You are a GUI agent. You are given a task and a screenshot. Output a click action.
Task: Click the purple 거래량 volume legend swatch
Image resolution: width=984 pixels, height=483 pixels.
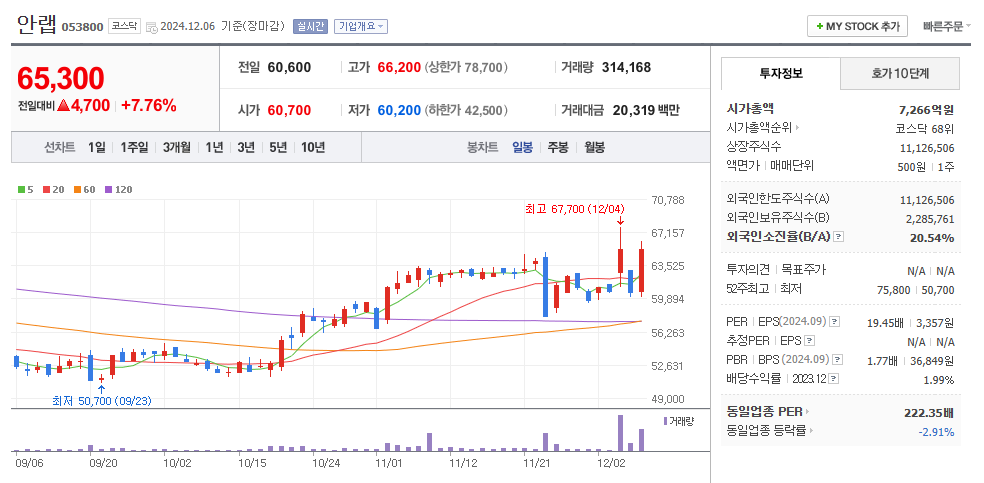click(665, 421)
